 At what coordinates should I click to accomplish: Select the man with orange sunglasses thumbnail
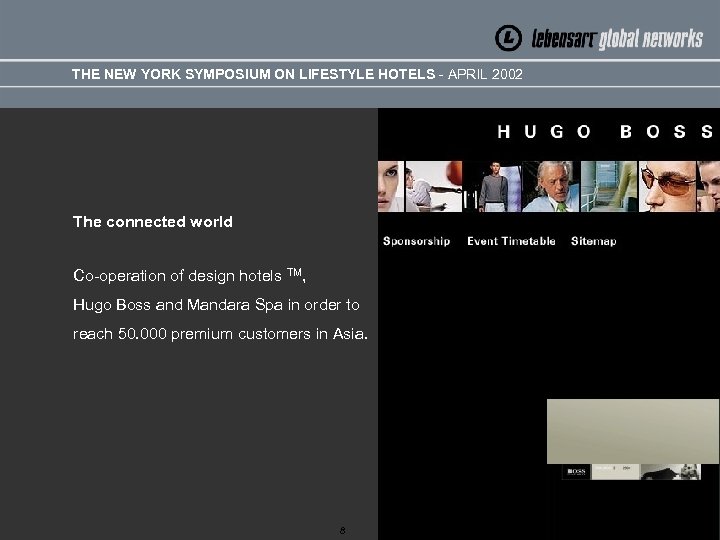pos(667,186)
